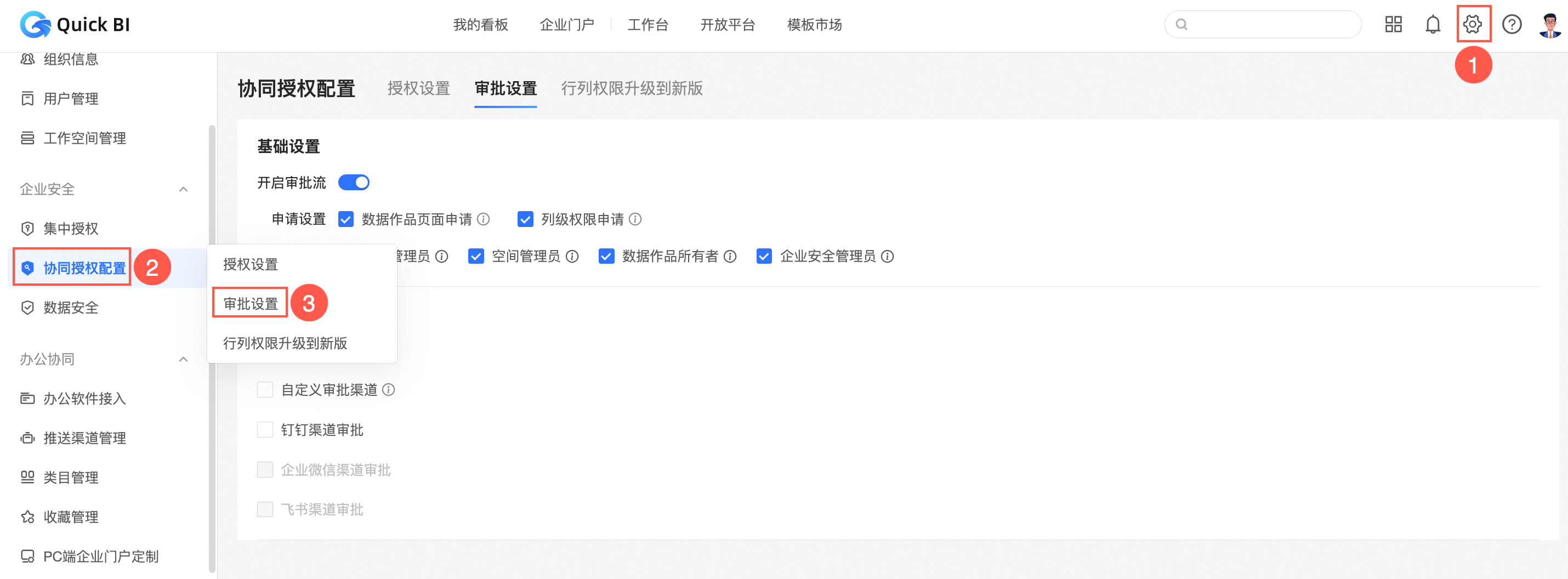
Task: Click the Quick BI logo
Action: [75, 24]
